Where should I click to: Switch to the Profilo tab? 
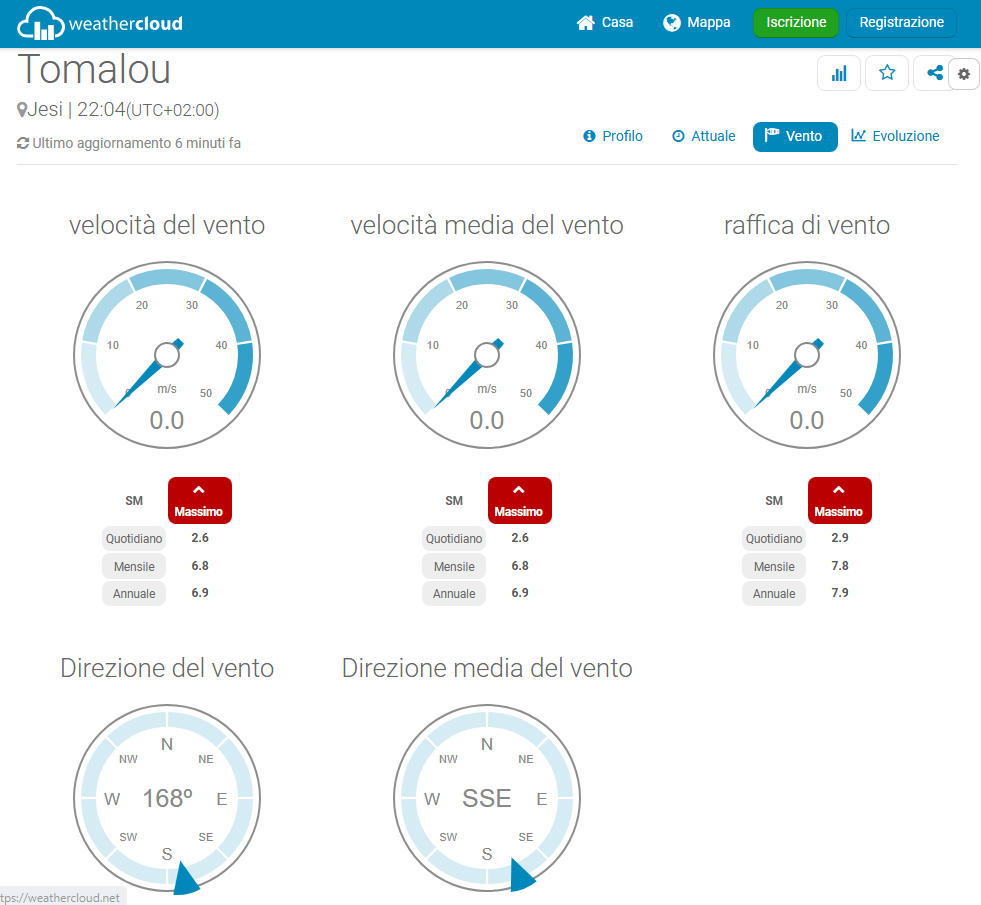click(613, 136)
